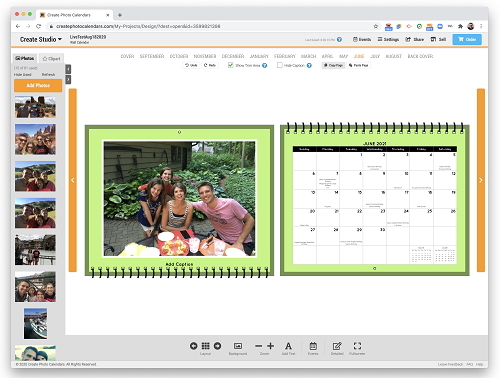Toggle the Show Trim Area checkbox

tap(230, 65)
